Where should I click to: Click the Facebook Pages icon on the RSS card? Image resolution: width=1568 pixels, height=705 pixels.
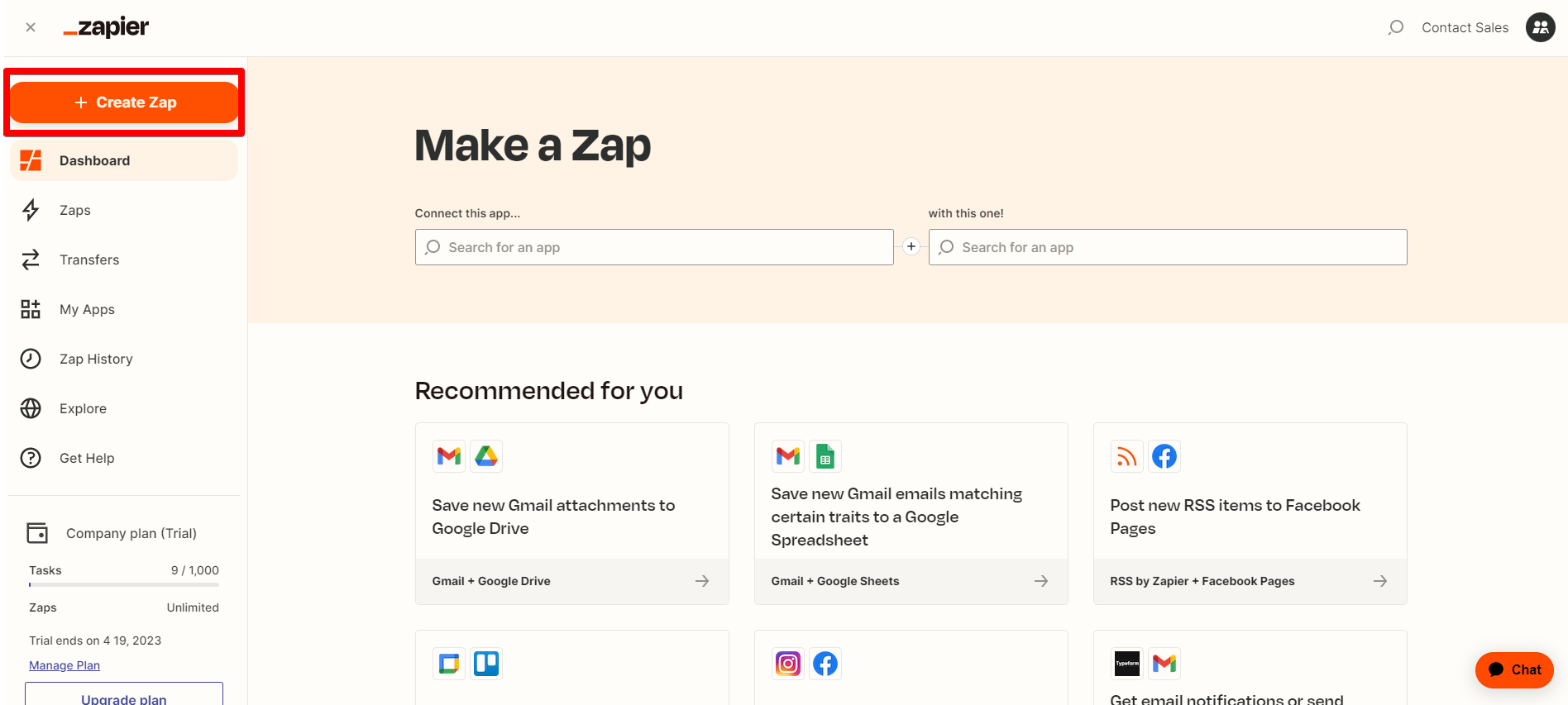[x=1164, y=455]
